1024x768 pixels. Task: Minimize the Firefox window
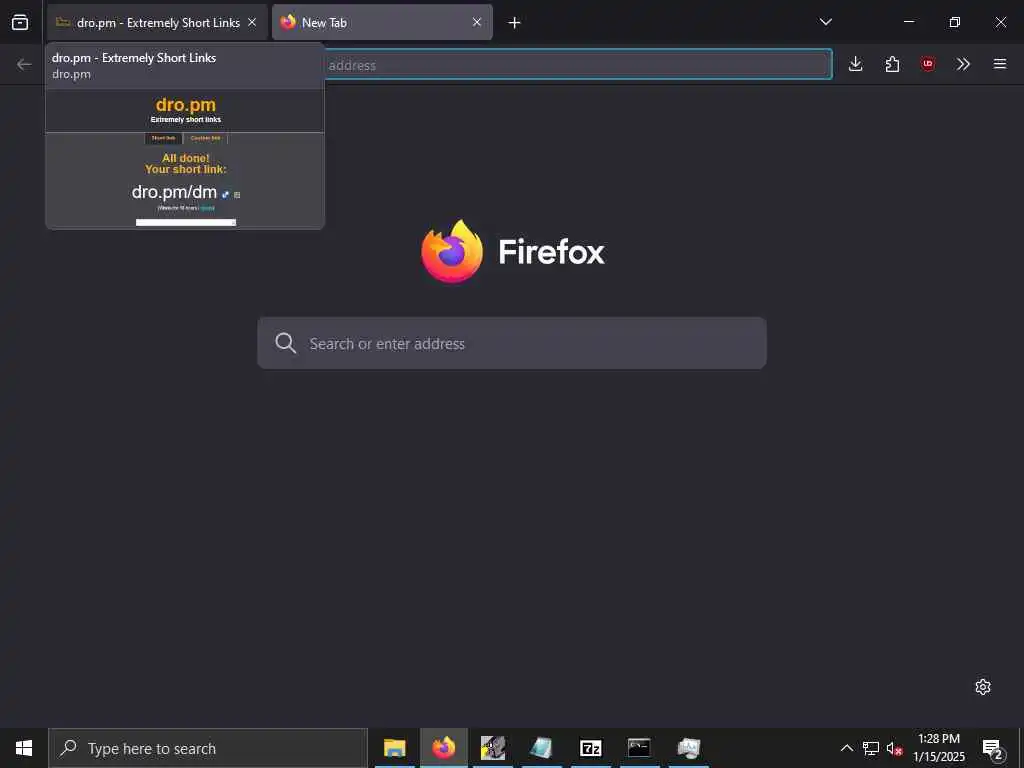pos(908,22)
